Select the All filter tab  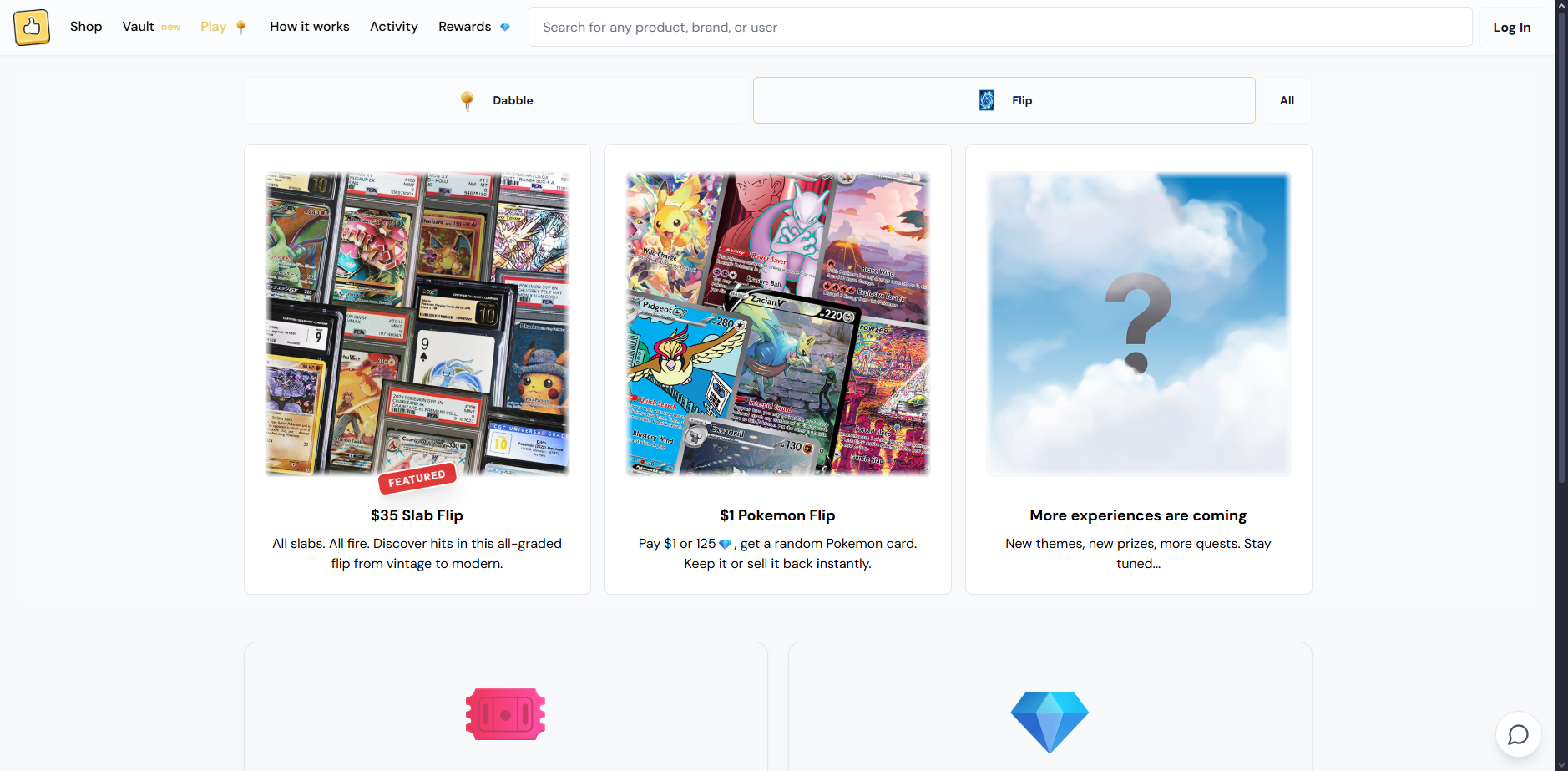point(1287,100)
